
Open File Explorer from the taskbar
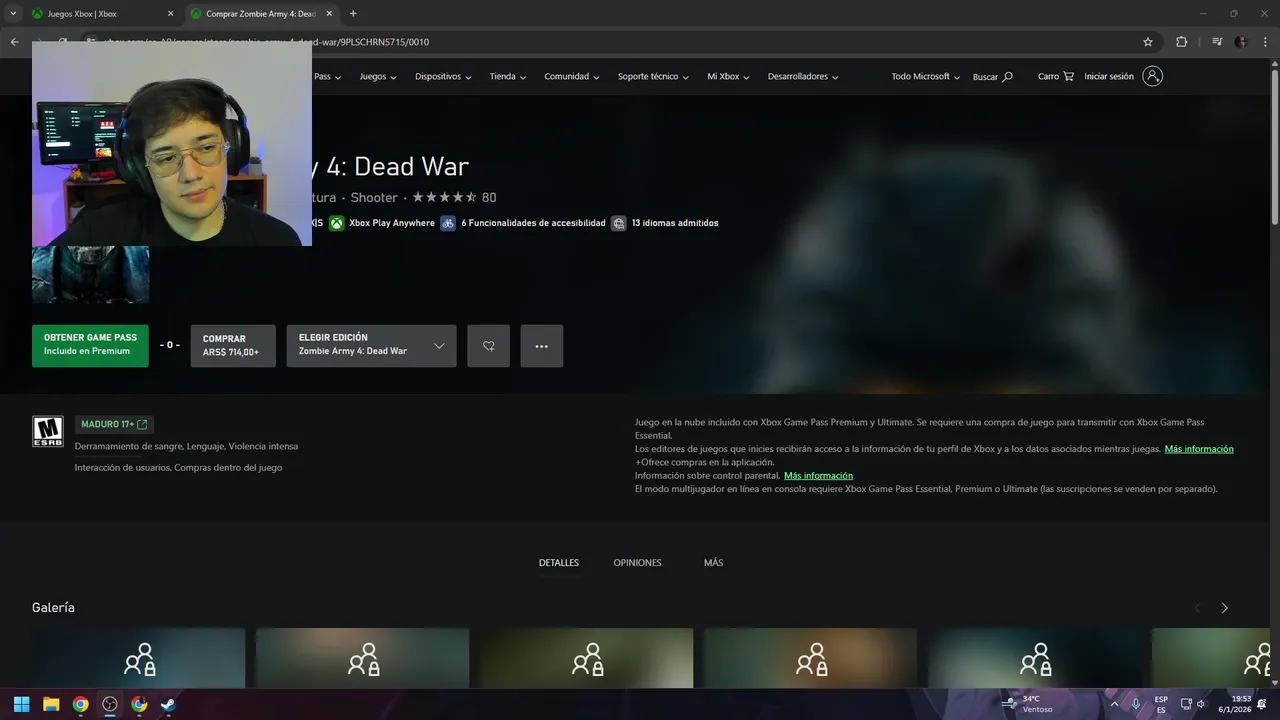tap(51, 704)
